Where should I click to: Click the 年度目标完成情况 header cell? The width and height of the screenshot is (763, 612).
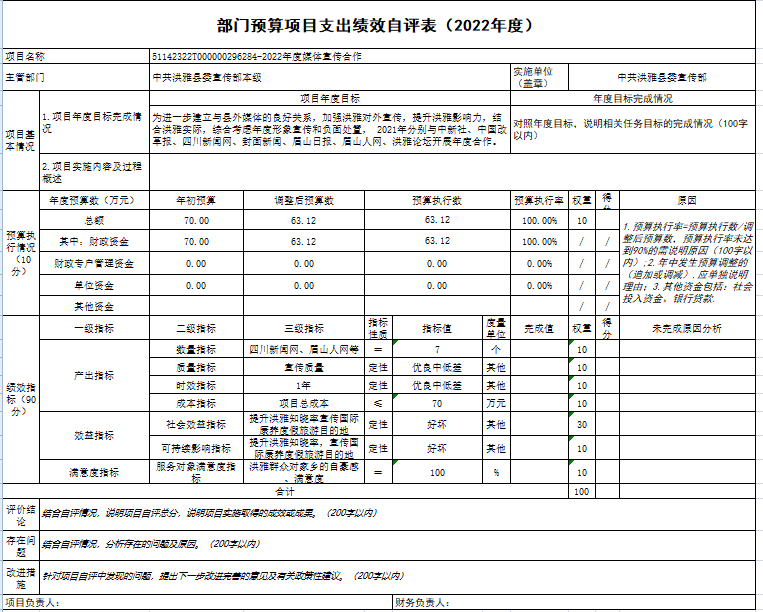[x=633, y=99]
